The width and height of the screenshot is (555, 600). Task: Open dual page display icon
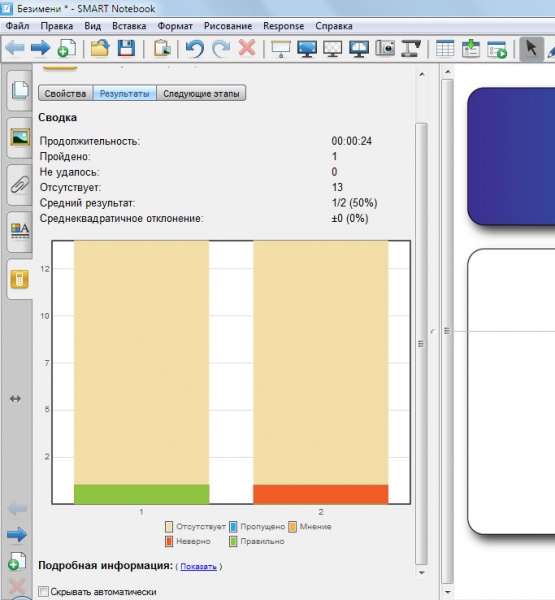[x=359, y=49]
